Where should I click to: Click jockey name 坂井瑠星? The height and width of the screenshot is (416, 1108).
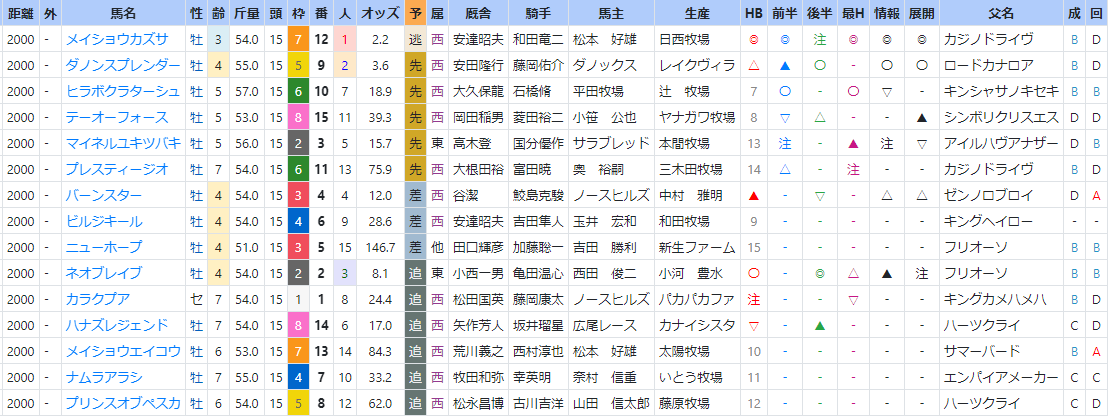click(538, 326)
